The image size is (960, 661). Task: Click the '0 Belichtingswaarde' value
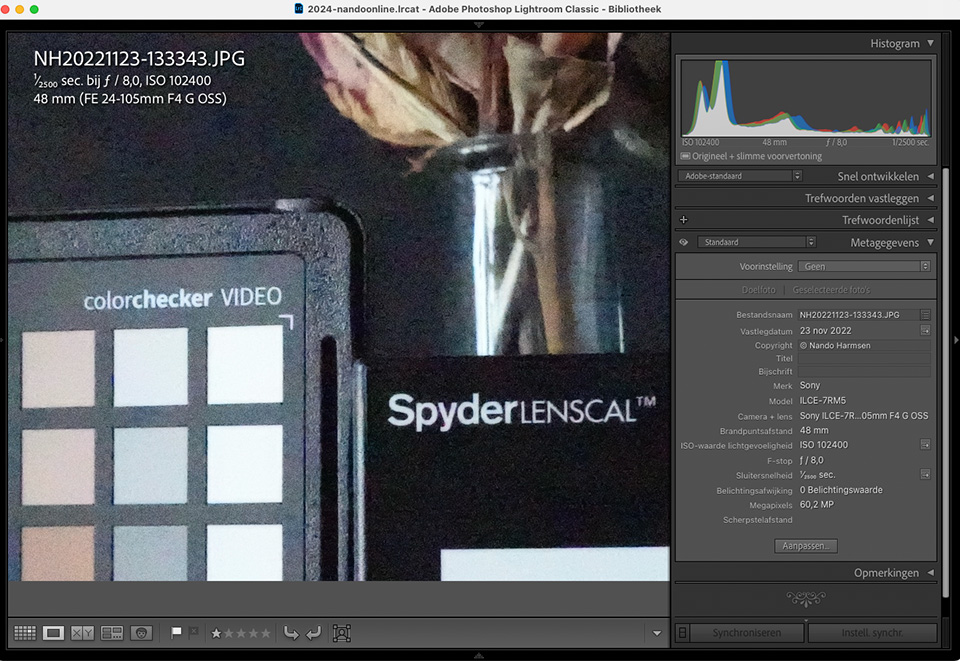click(x=841, y=490)
